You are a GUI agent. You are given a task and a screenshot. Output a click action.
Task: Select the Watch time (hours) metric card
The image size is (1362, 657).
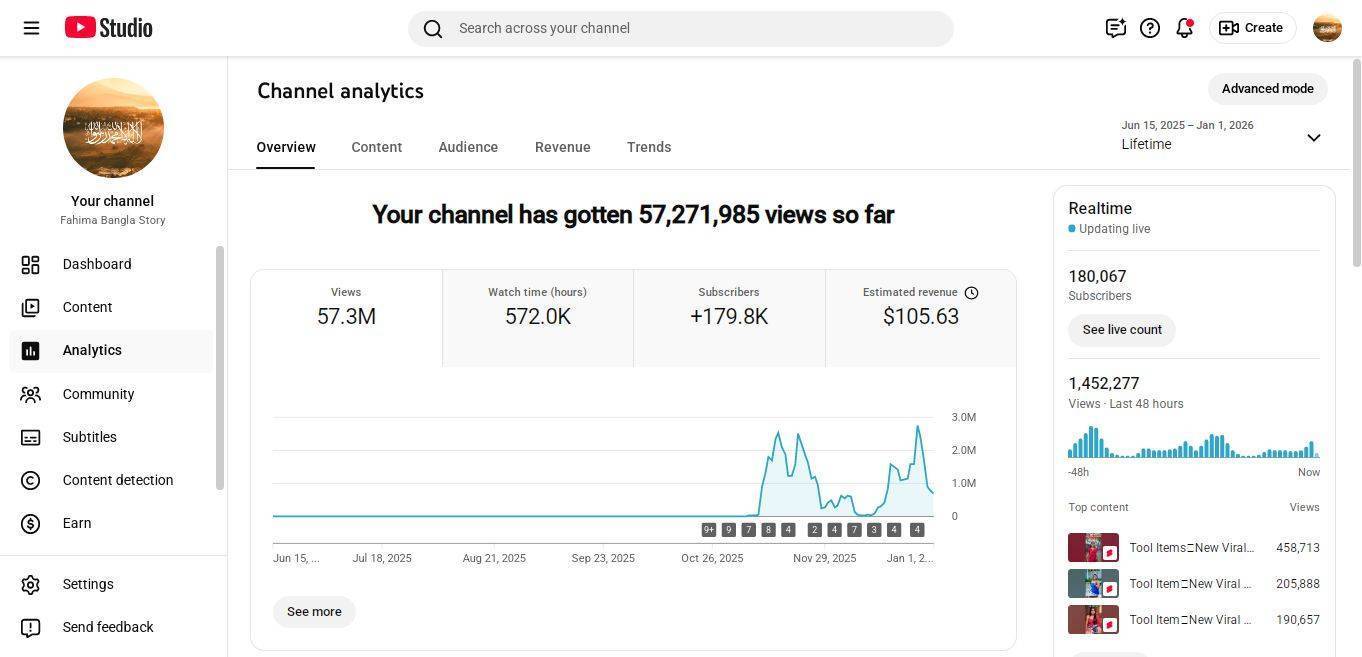(x=537, y=317)
